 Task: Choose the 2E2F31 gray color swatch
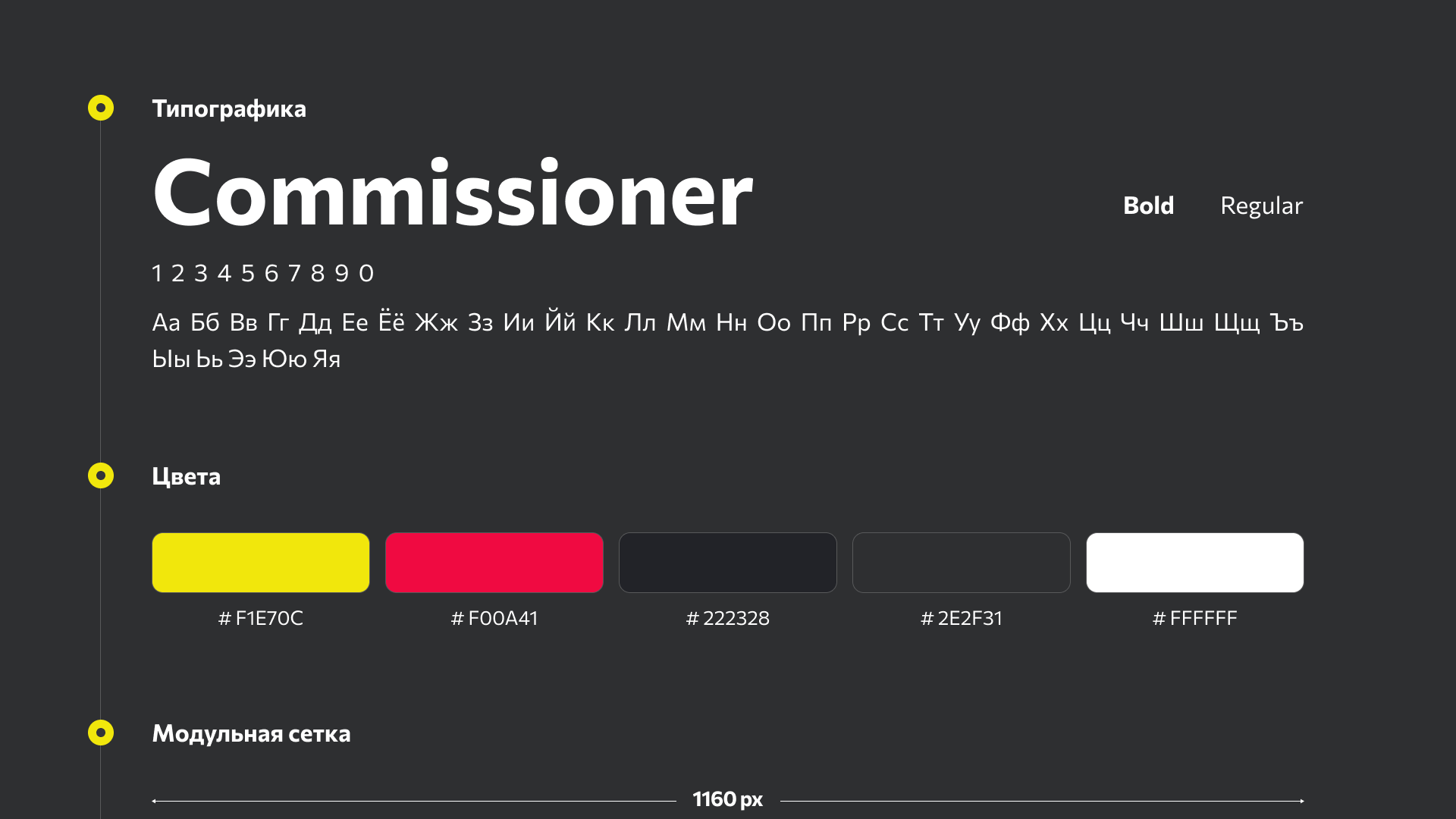[x=962, y=563]
